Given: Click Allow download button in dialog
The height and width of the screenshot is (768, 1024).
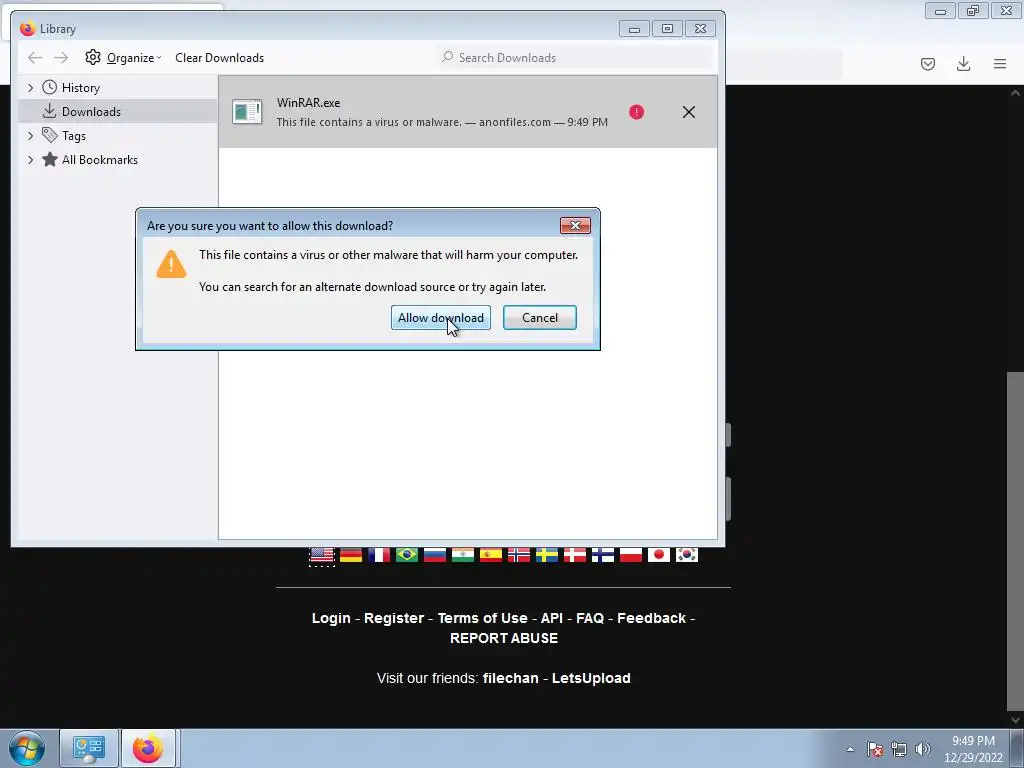Looking at the screenshot, I should coord(441,318).
